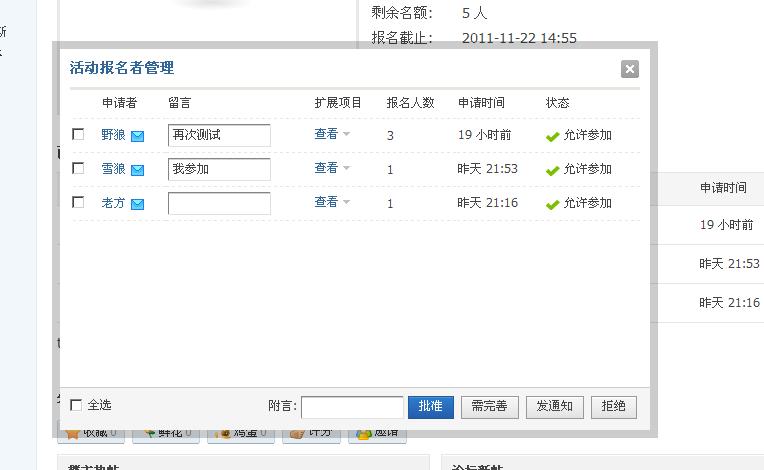This screenshot has height=470, width=764.
Task: Open 查看 dropdown for 雪狼
Action: (332, 168)
